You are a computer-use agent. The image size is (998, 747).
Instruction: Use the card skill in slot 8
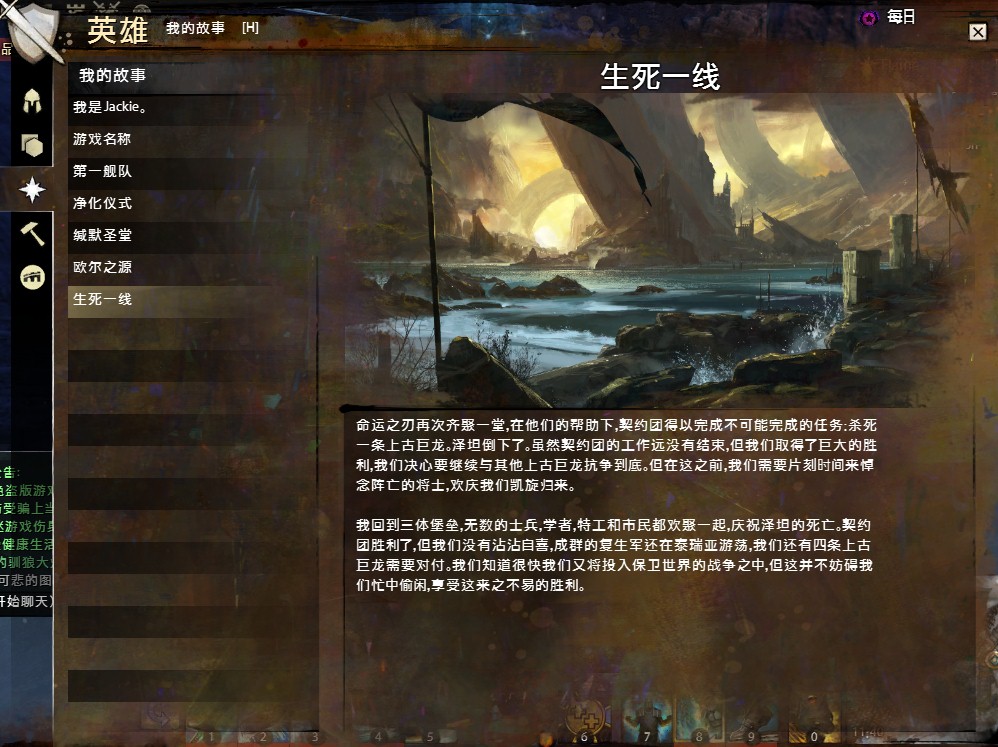tap(699, 719)
